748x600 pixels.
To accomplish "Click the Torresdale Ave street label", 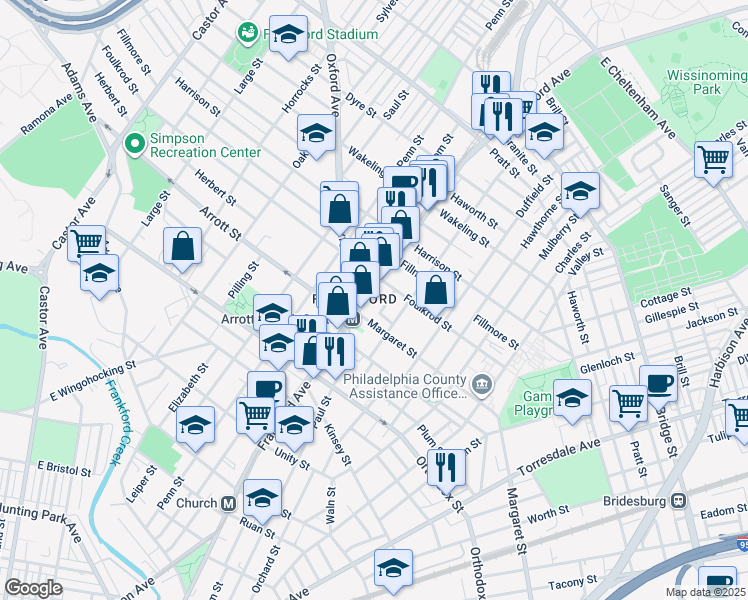I will pyautogui.click(x=559, y=457).
